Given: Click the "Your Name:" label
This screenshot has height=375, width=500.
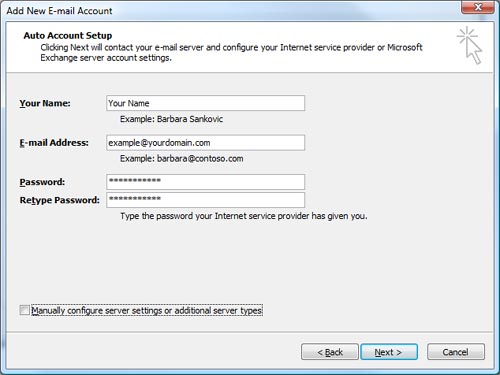Looking at the screenshot, I should click(45, 103).
